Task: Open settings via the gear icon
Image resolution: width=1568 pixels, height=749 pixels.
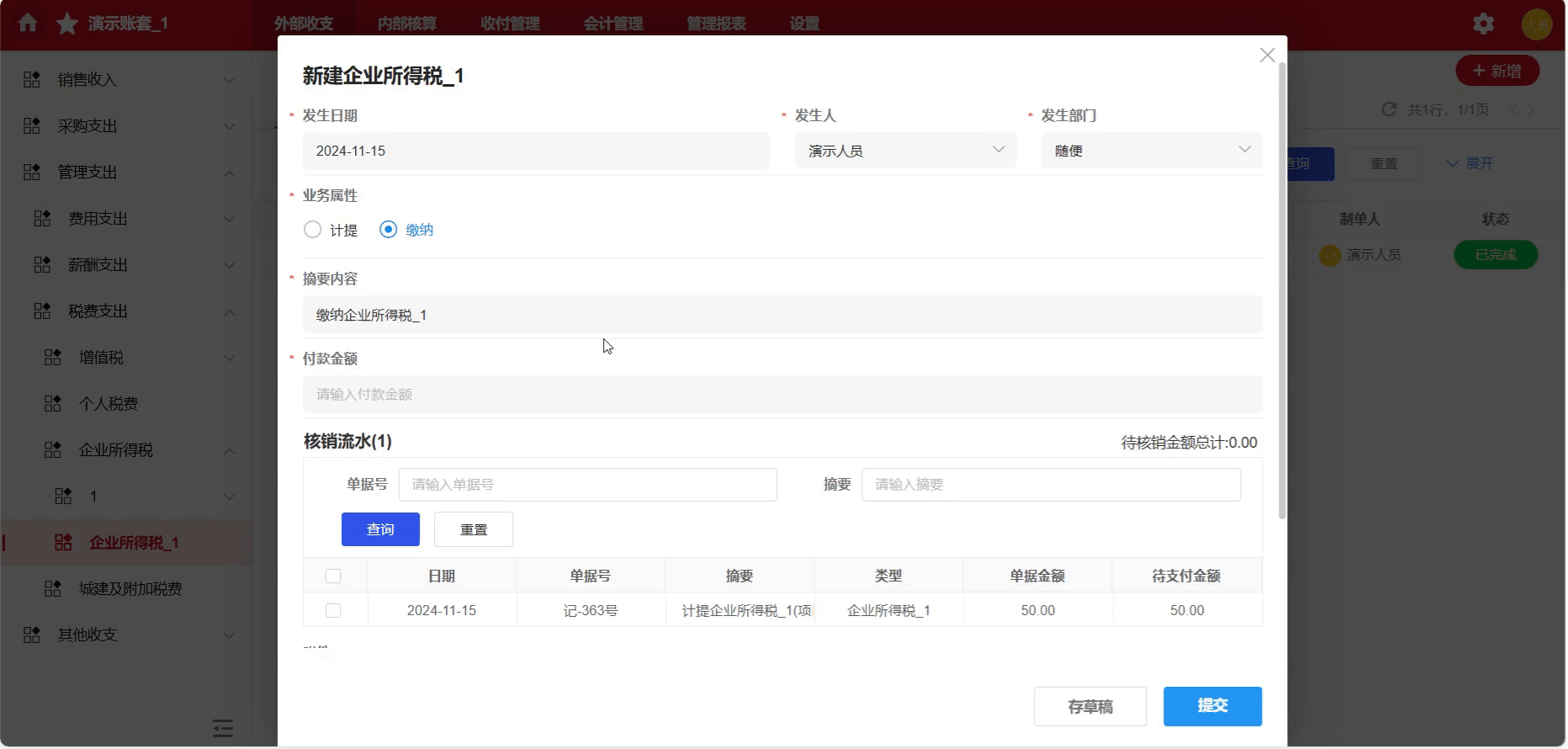Action: [1483, 24]
